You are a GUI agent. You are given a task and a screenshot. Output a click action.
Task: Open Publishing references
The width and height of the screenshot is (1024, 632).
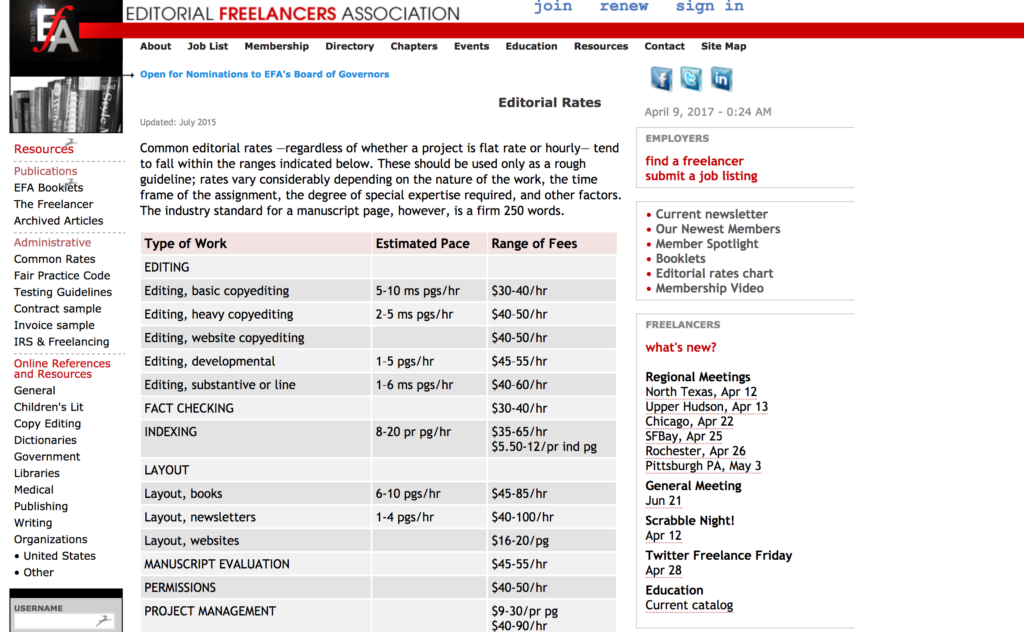(x=40, y=506)
